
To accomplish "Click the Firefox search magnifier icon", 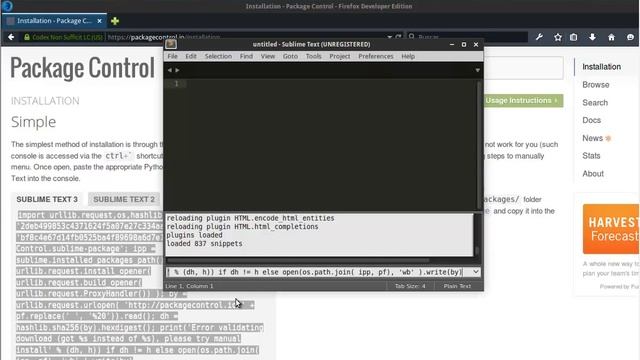I will tap(411, 37).
